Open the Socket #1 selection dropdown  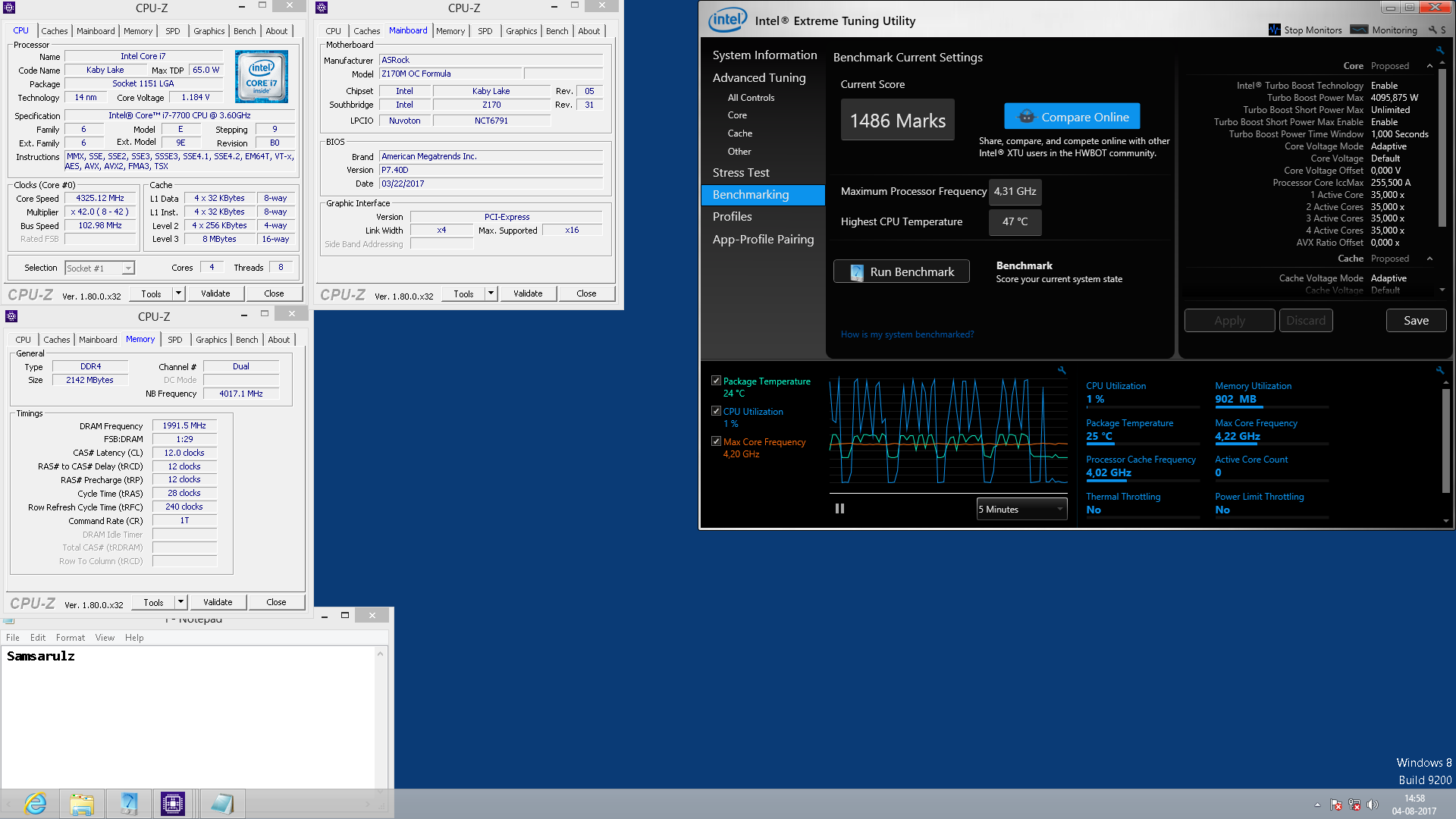(x=100, y=268)
